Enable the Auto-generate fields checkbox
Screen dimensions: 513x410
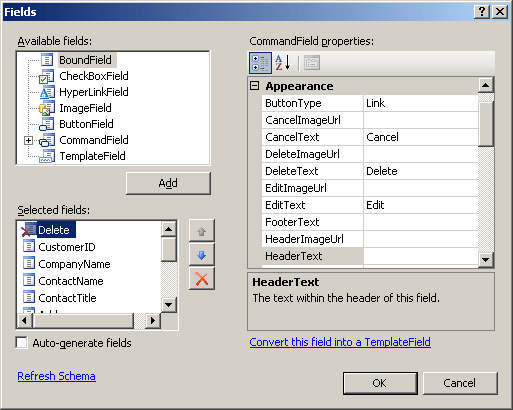(x=22, y=343)
